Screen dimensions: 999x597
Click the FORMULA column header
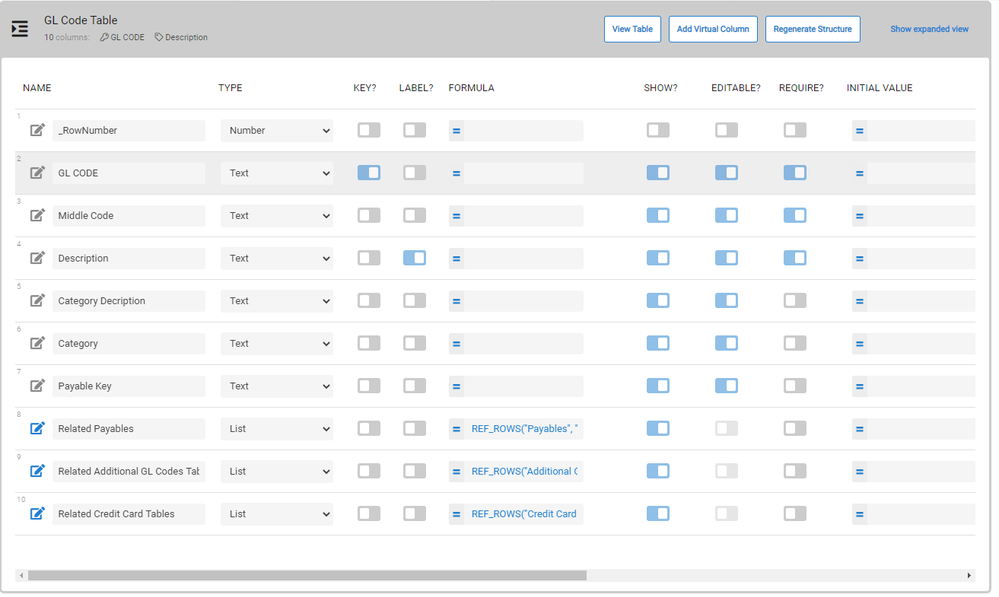pos(471,88)
